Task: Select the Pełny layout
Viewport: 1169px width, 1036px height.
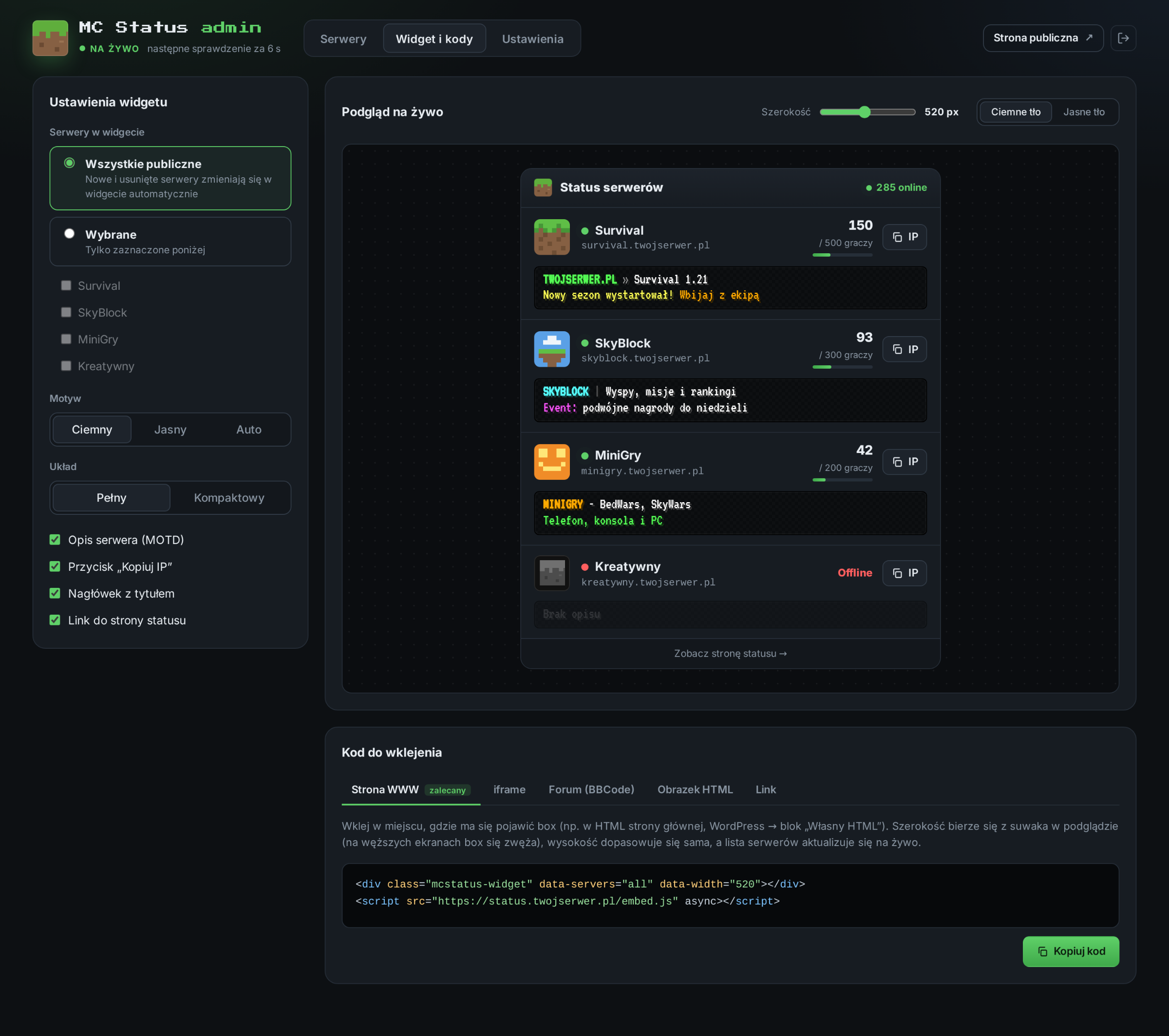Action: pos(112,498)
